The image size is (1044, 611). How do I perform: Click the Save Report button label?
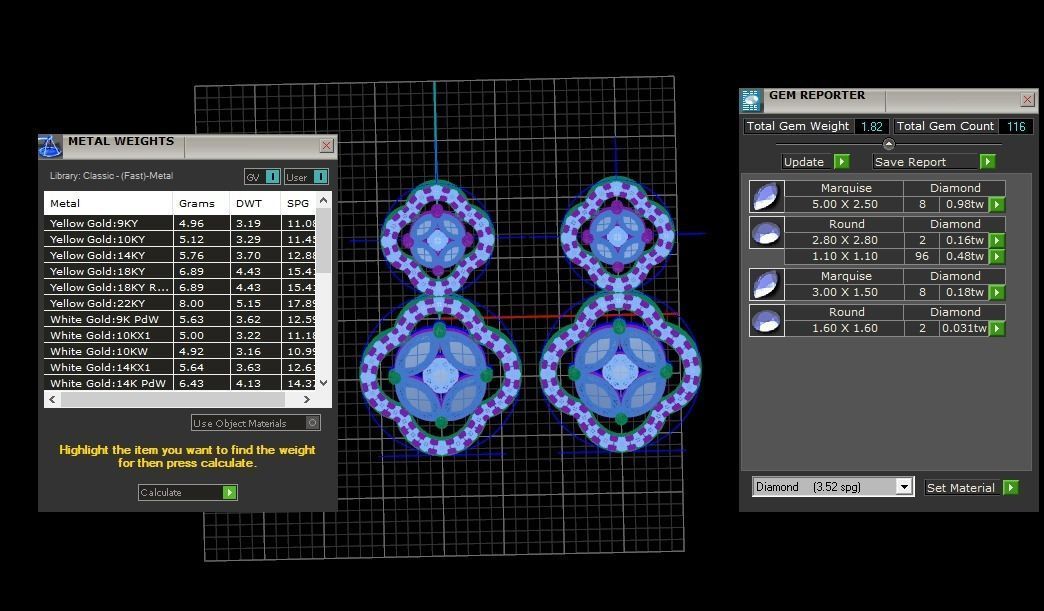click(910, 162)
